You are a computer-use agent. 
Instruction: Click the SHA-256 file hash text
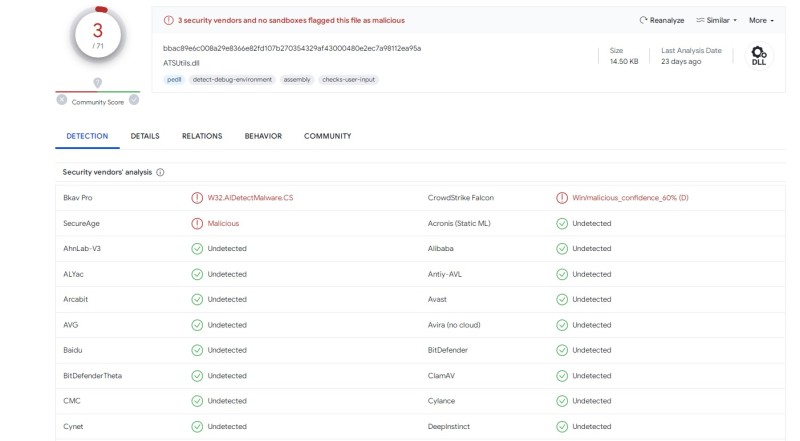pos(292,48)
